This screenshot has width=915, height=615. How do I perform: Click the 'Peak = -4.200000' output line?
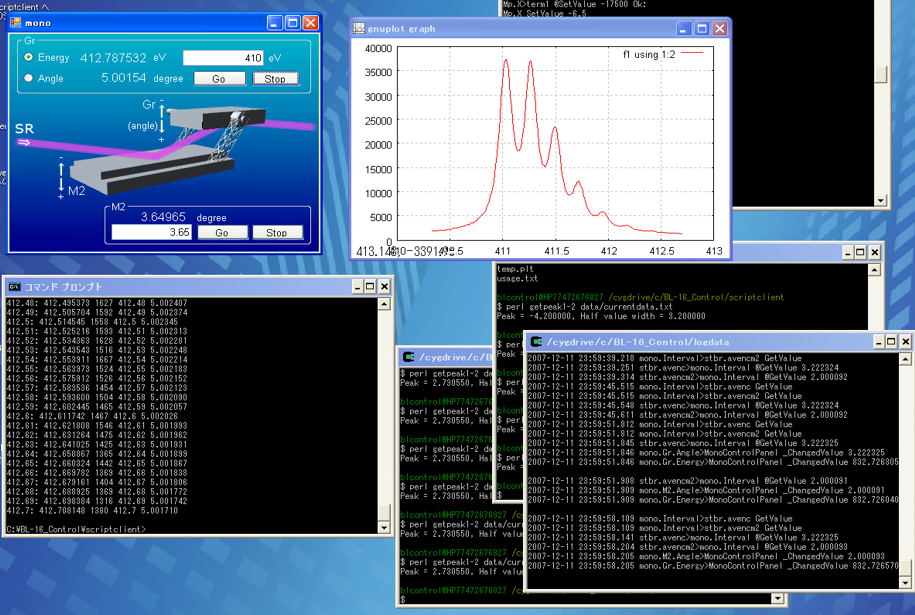coord(600,316)
